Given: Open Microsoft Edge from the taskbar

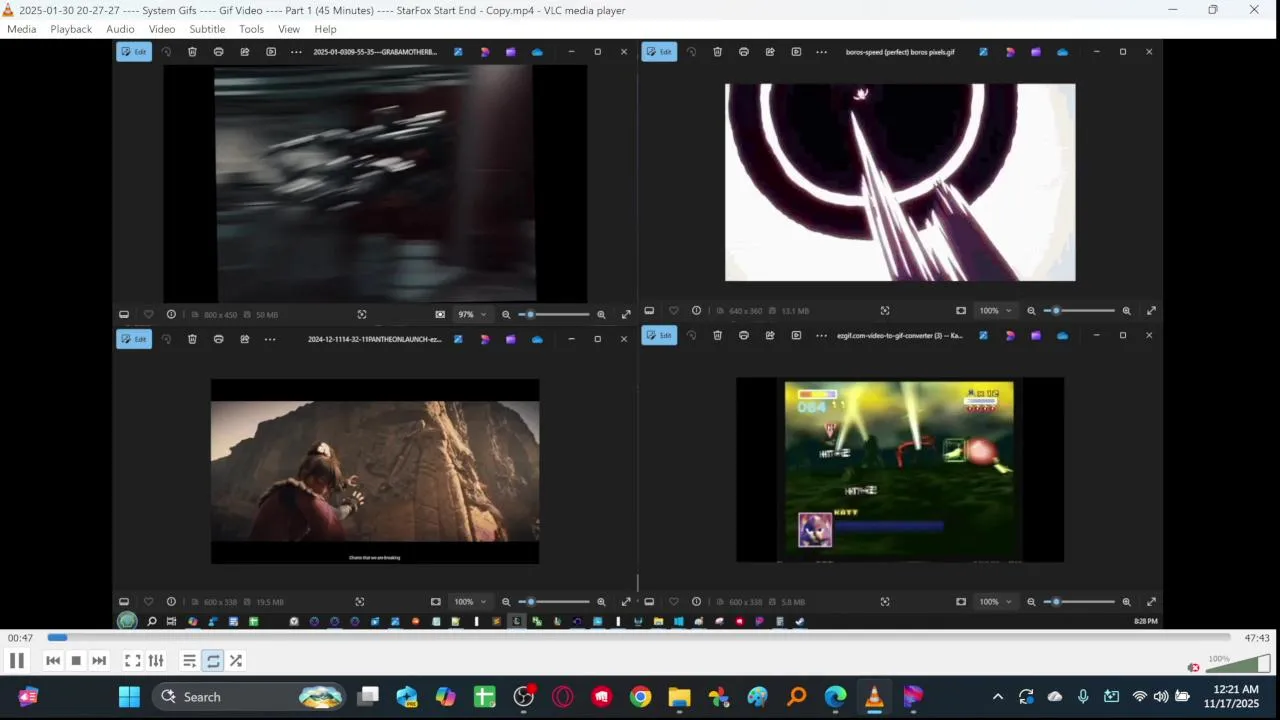Looking at the screenshot, I should tap(835, 697).
